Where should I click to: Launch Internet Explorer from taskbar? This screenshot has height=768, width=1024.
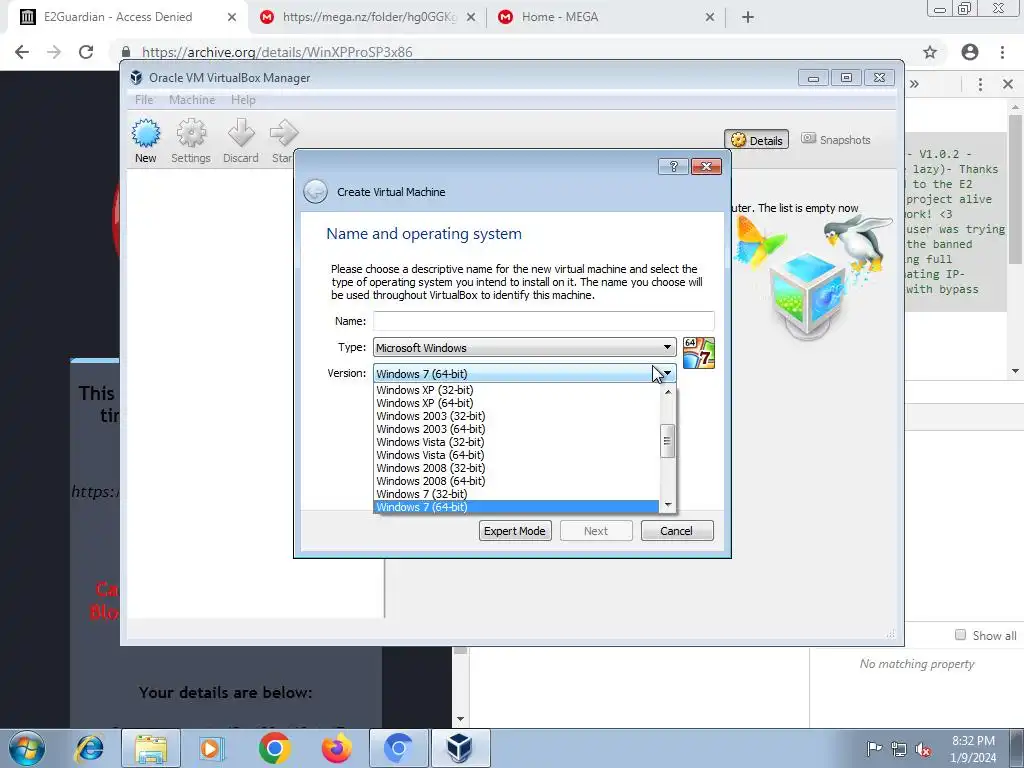[x=89, y=748]
